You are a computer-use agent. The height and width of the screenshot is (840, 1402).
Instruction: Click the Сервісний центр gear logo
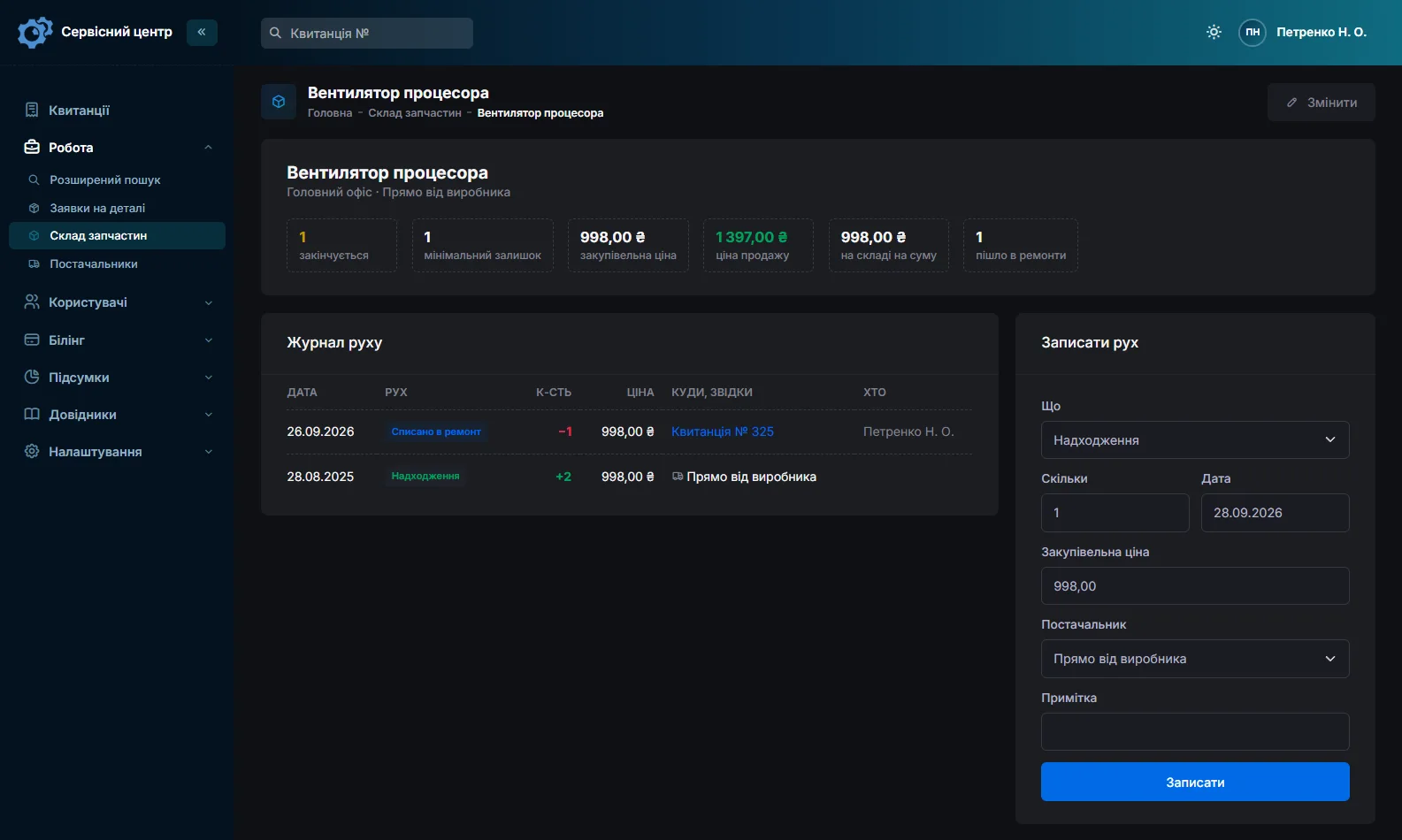coord(34,32)
